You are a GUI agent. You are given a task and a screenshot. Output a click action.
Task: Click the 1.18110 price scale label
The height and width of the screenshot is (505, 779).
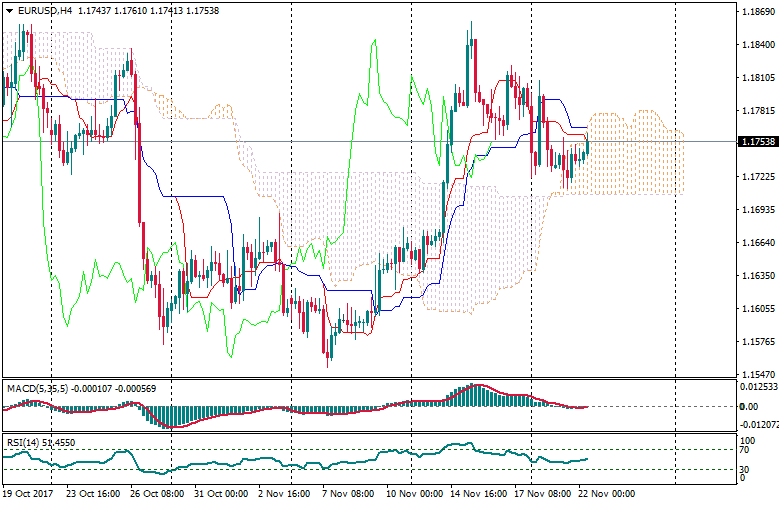pos(757,78)
